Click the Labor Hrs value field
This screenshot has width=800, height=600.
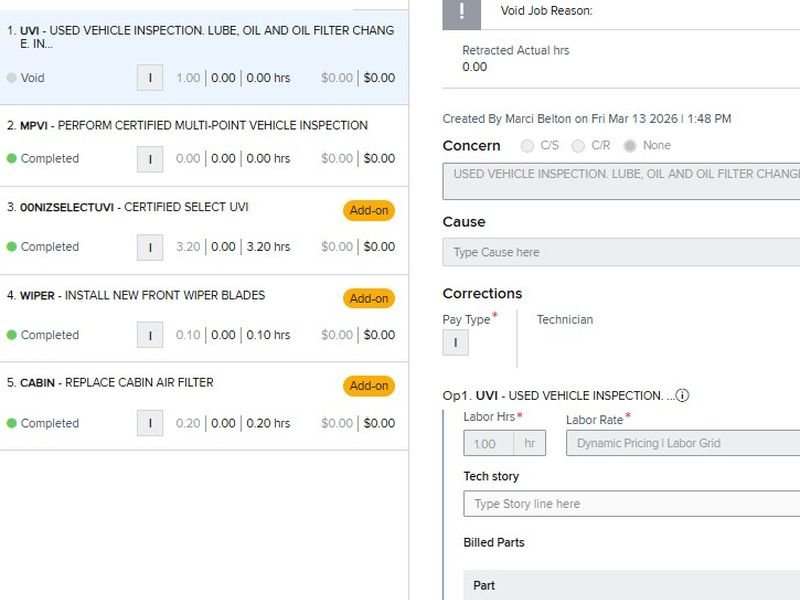pyautogui.click(x=488, y=443)
